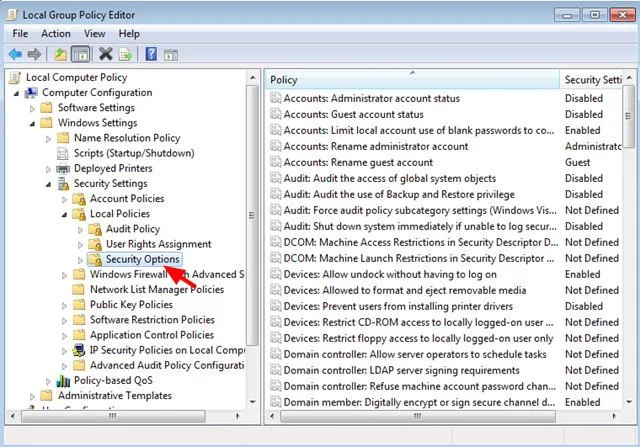Toggle the show/hide console tree icon

(x=80, y=54)
